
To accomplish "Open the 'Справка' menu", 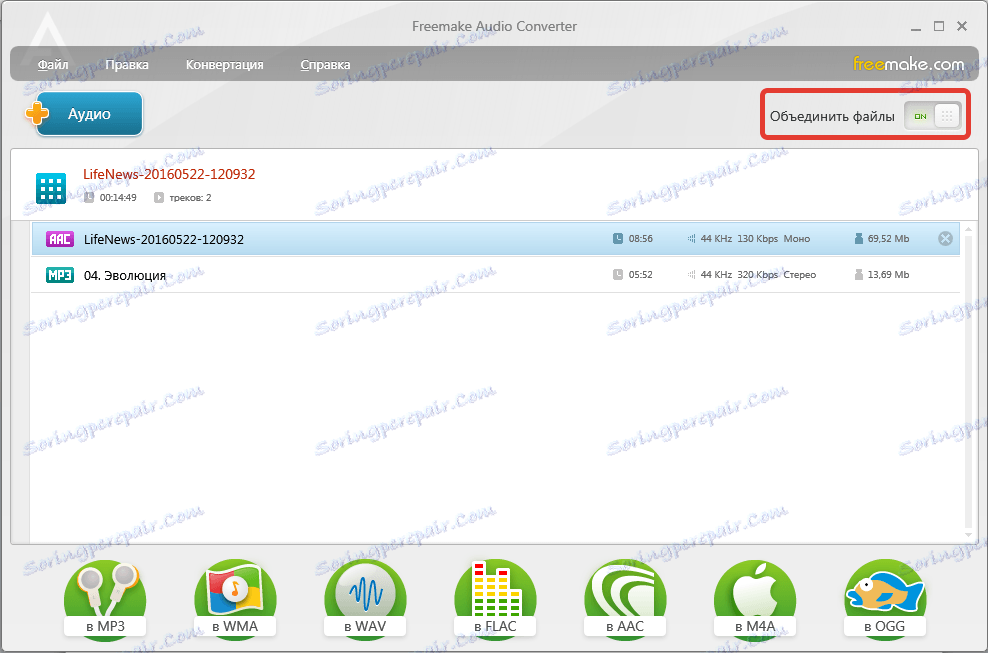I will (325, 64).
